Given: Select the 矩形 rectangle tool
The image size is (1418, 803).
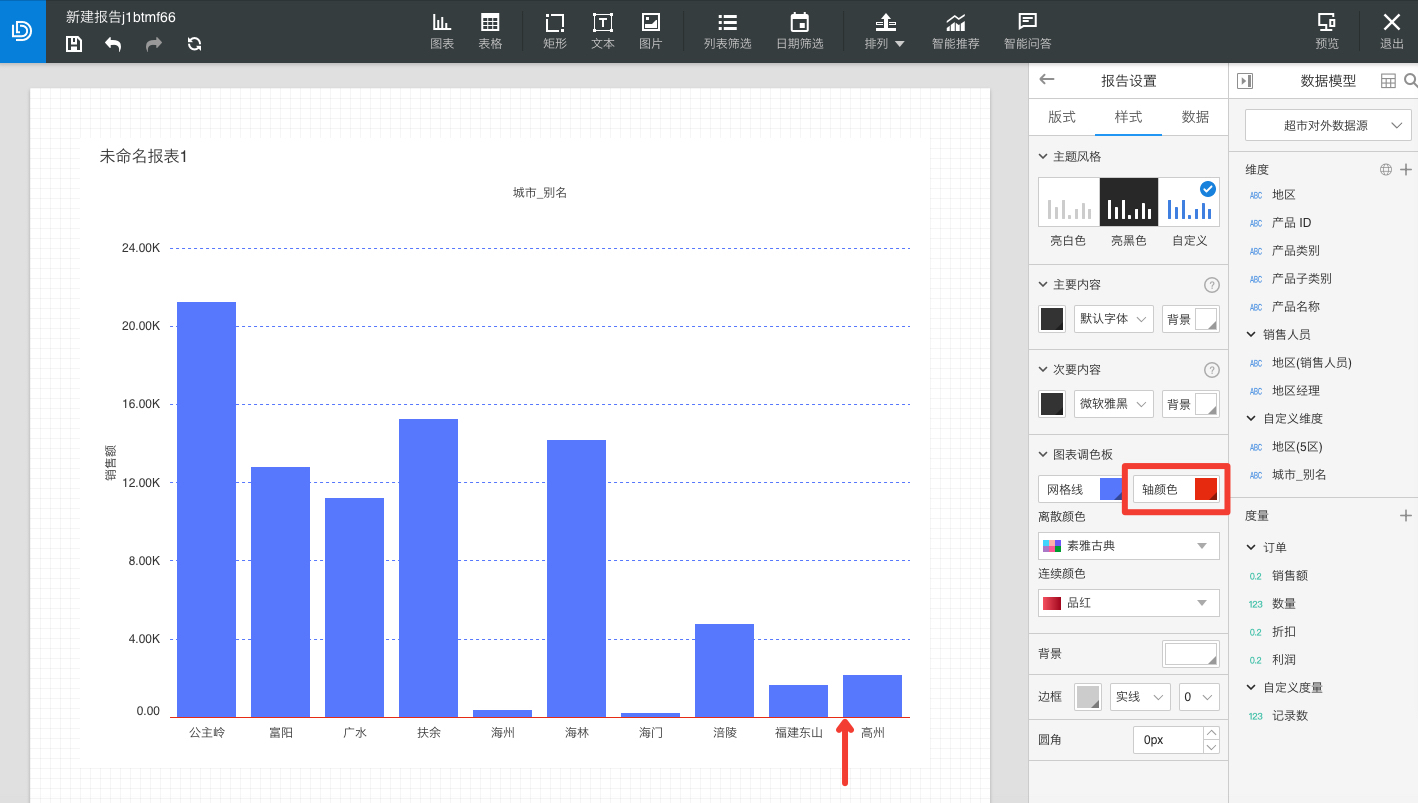Looking at the screenshot, I should point(555,31).
